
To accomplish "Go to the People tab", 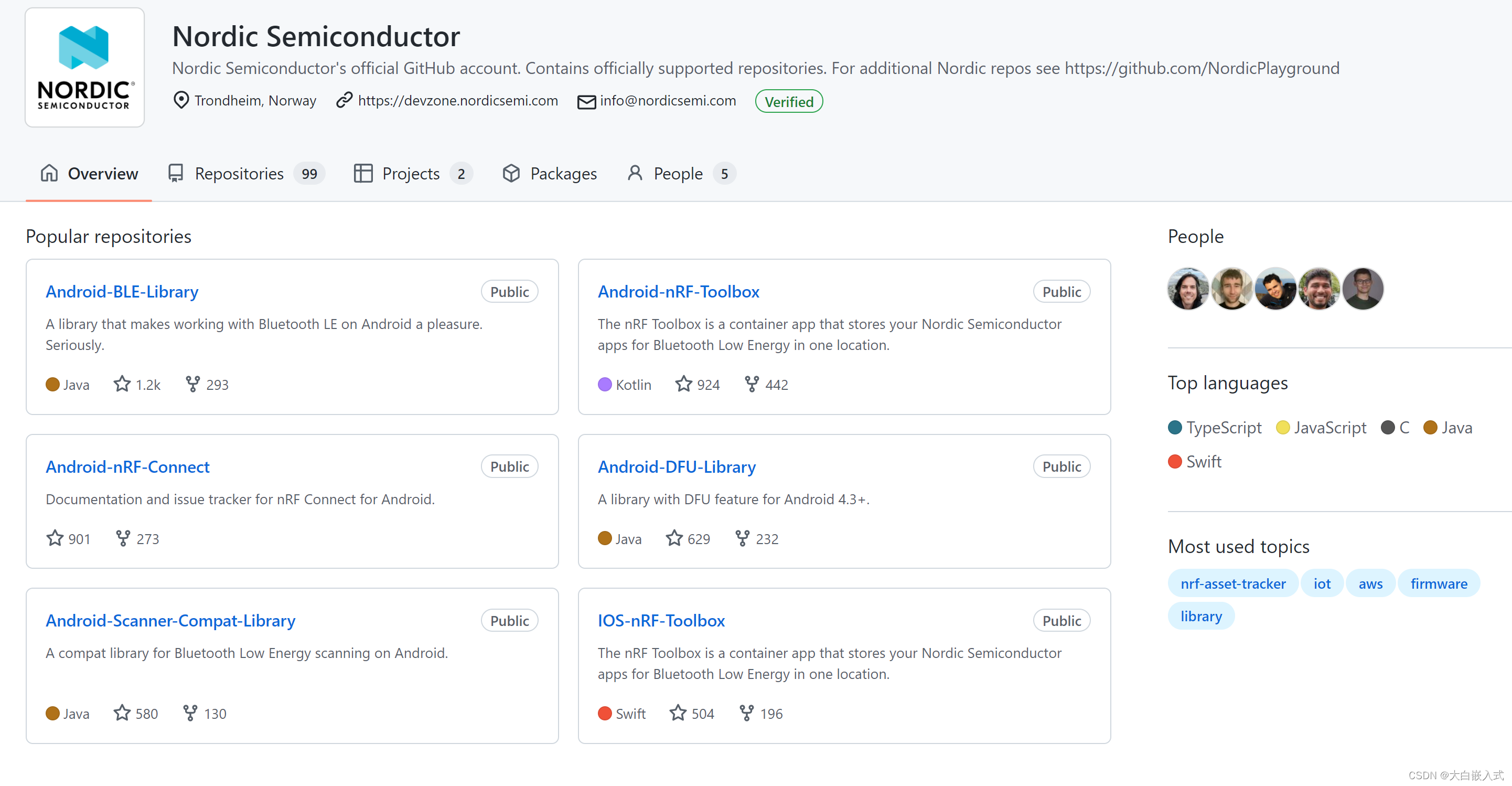I will (678, 174).
